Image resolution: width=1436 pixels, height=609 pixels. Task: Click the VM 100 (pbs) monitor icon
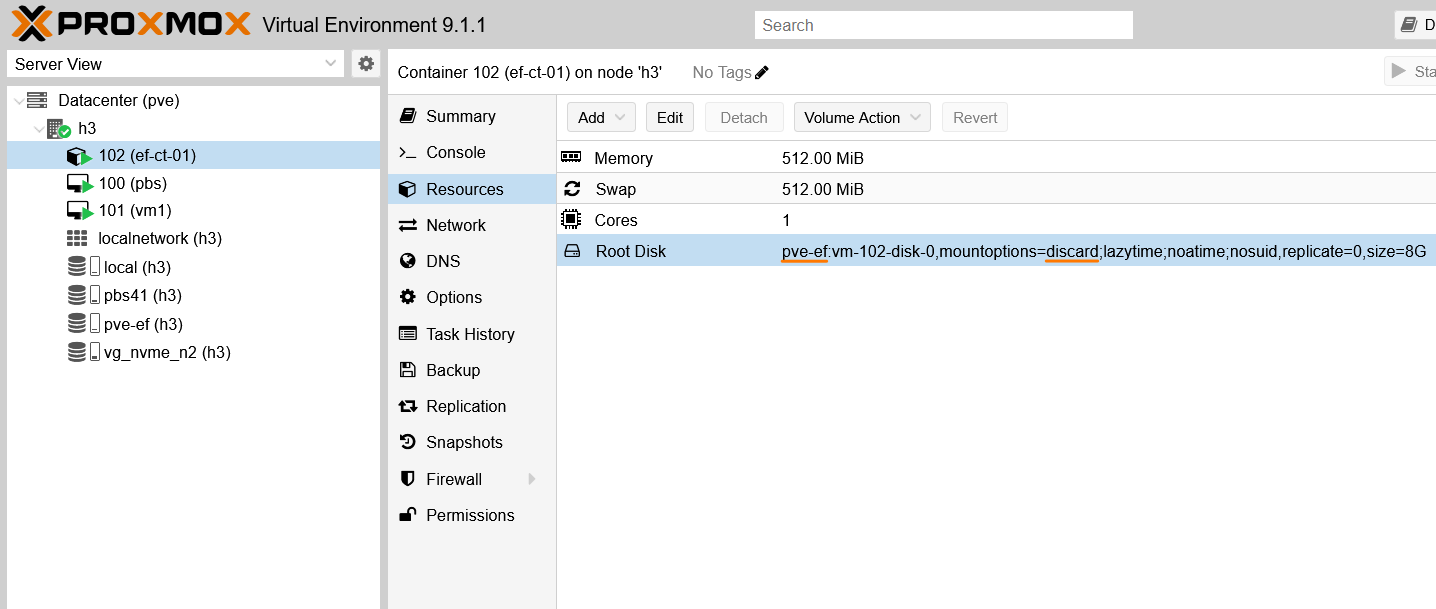(78, 183)
